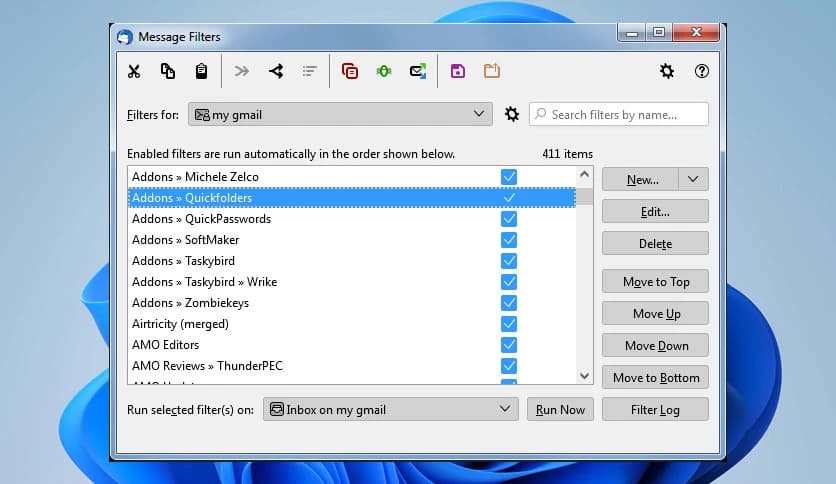Select 'Airtricity (merged)' filter row
This screenshot has height=484, width=836.
pos(352,324)
